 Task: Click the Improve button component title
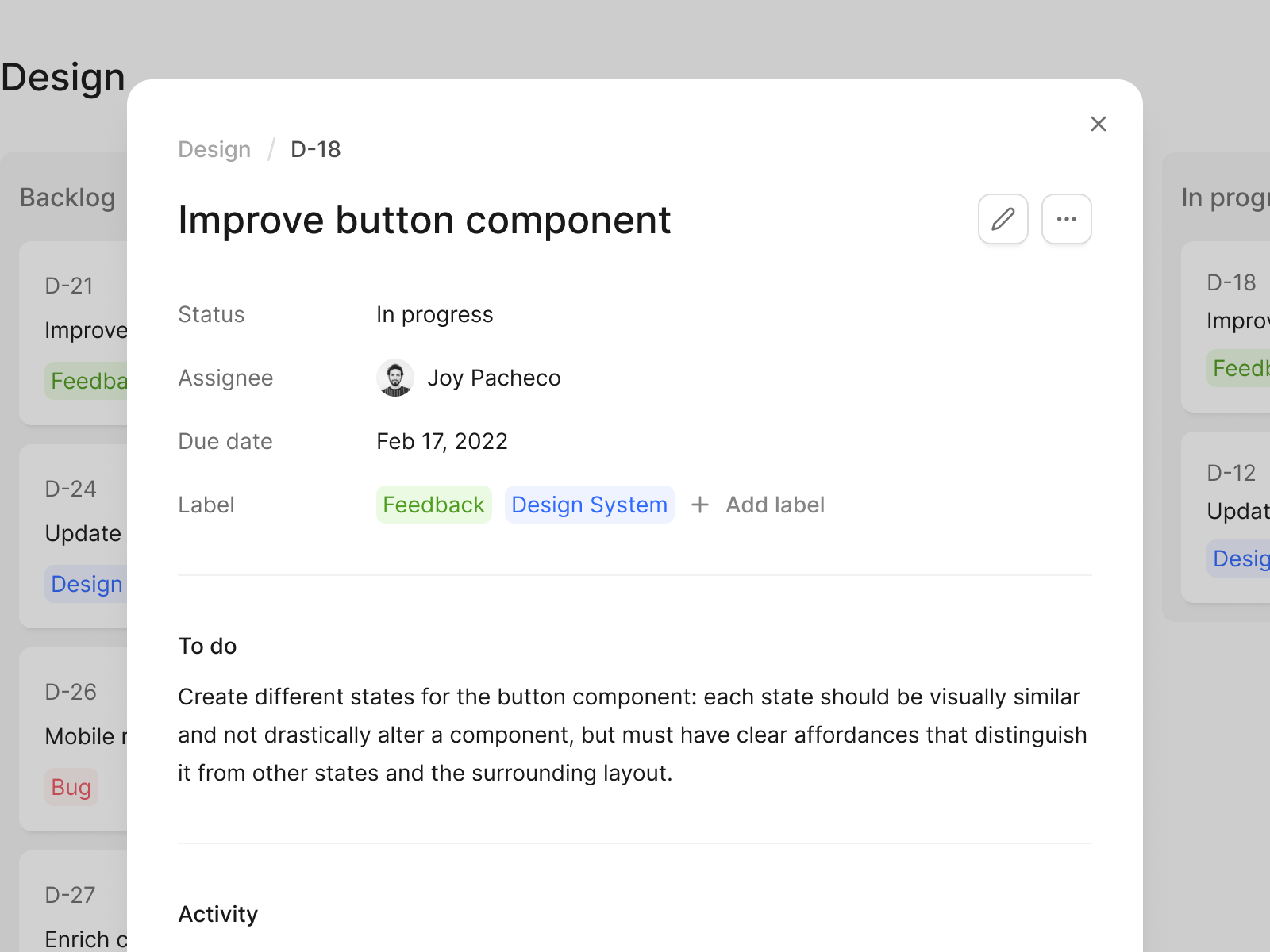pyautogui.click(x=424, y=220)
